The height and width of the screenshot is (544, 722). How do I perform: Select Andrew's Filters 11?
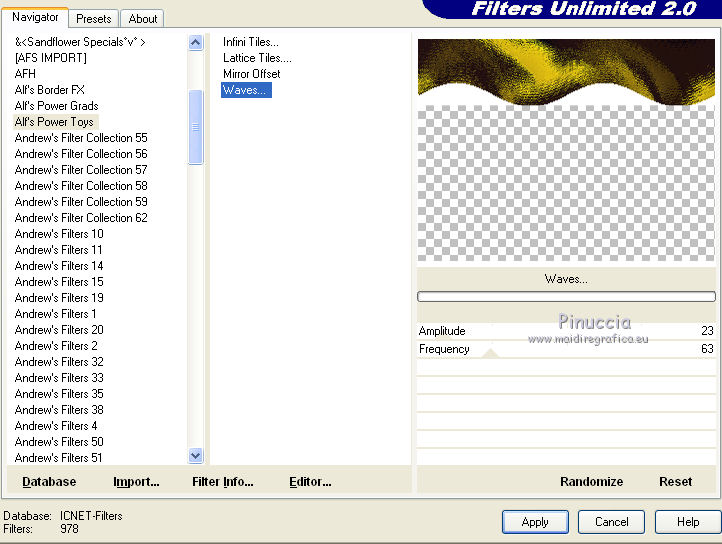point(58,250)
